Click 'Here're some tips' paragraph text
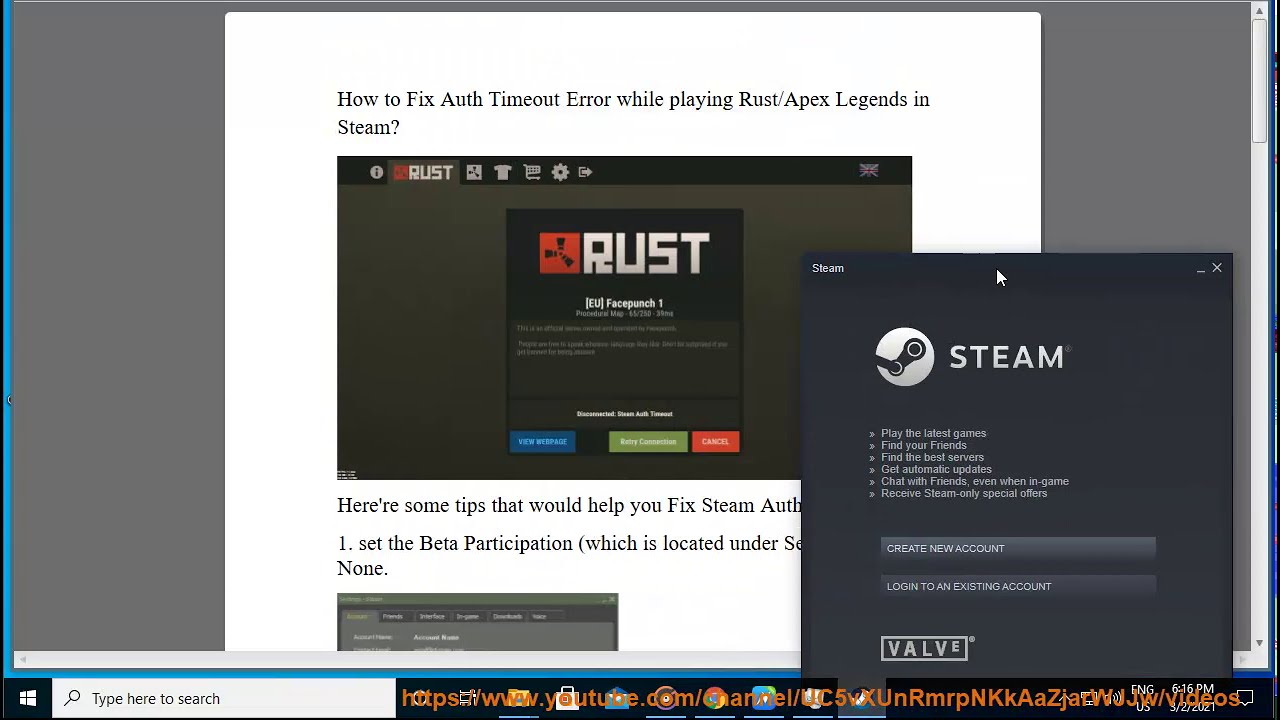Screen dimensions: 1280x720 pyautogui.click(x=569, y=505)
